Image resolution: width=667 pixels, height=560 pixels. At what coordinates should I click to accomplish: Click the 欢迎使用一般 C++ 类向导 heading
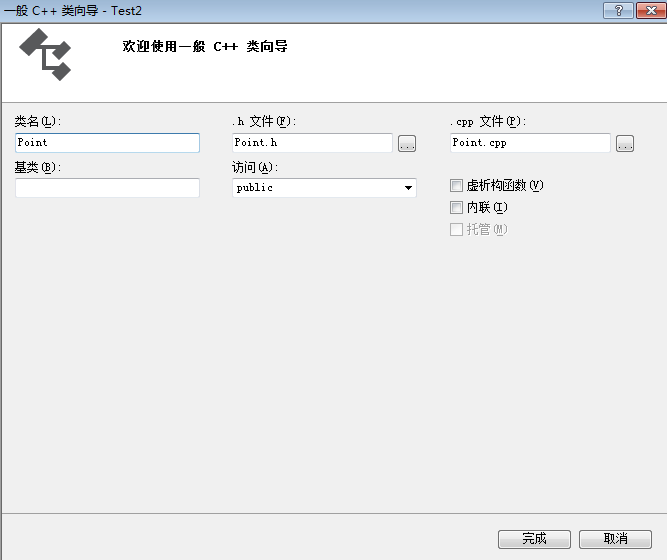[x=205, y=46]
